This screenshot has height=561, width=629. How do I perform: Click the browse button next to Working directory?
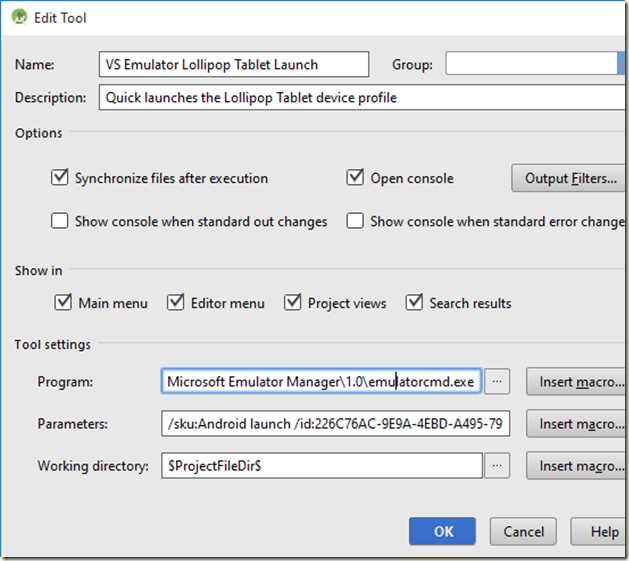(x=498, y=466)
